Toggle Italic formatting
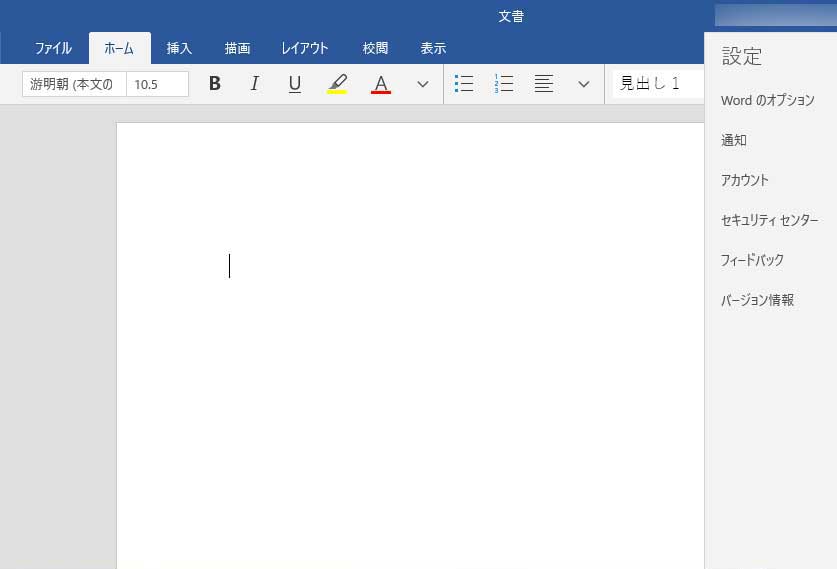This screenshot has height=569, width=837. pos(254,84)
